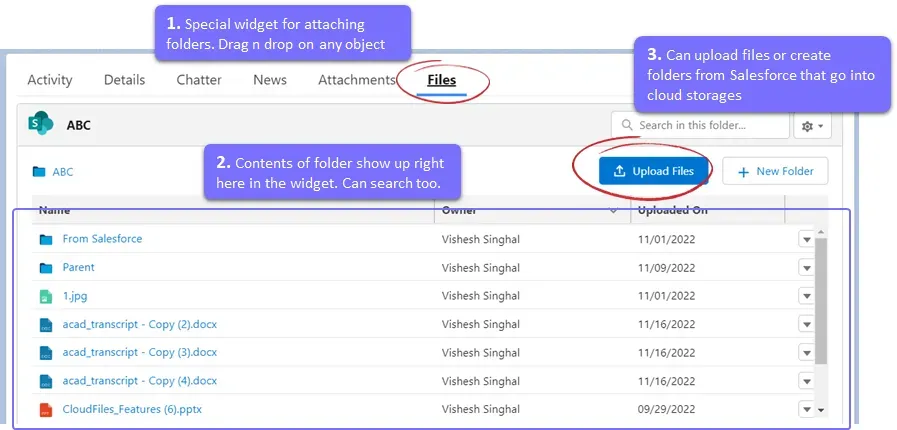Image resolution: width=897 pixels, height=430 pixels.
Task: Open row menu for acad_transcript Copy (2).docx
Action: [807, 325]
